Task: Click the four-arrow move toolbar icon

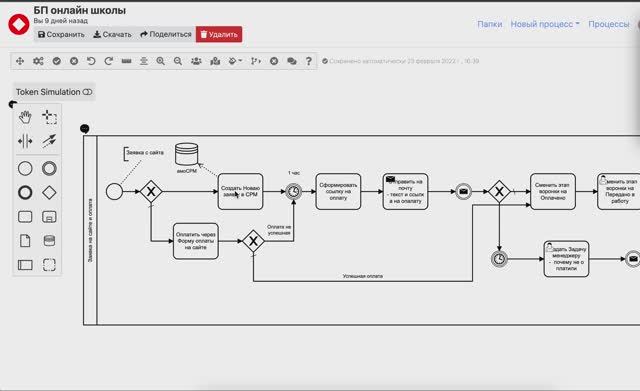Action: (20, 61)
